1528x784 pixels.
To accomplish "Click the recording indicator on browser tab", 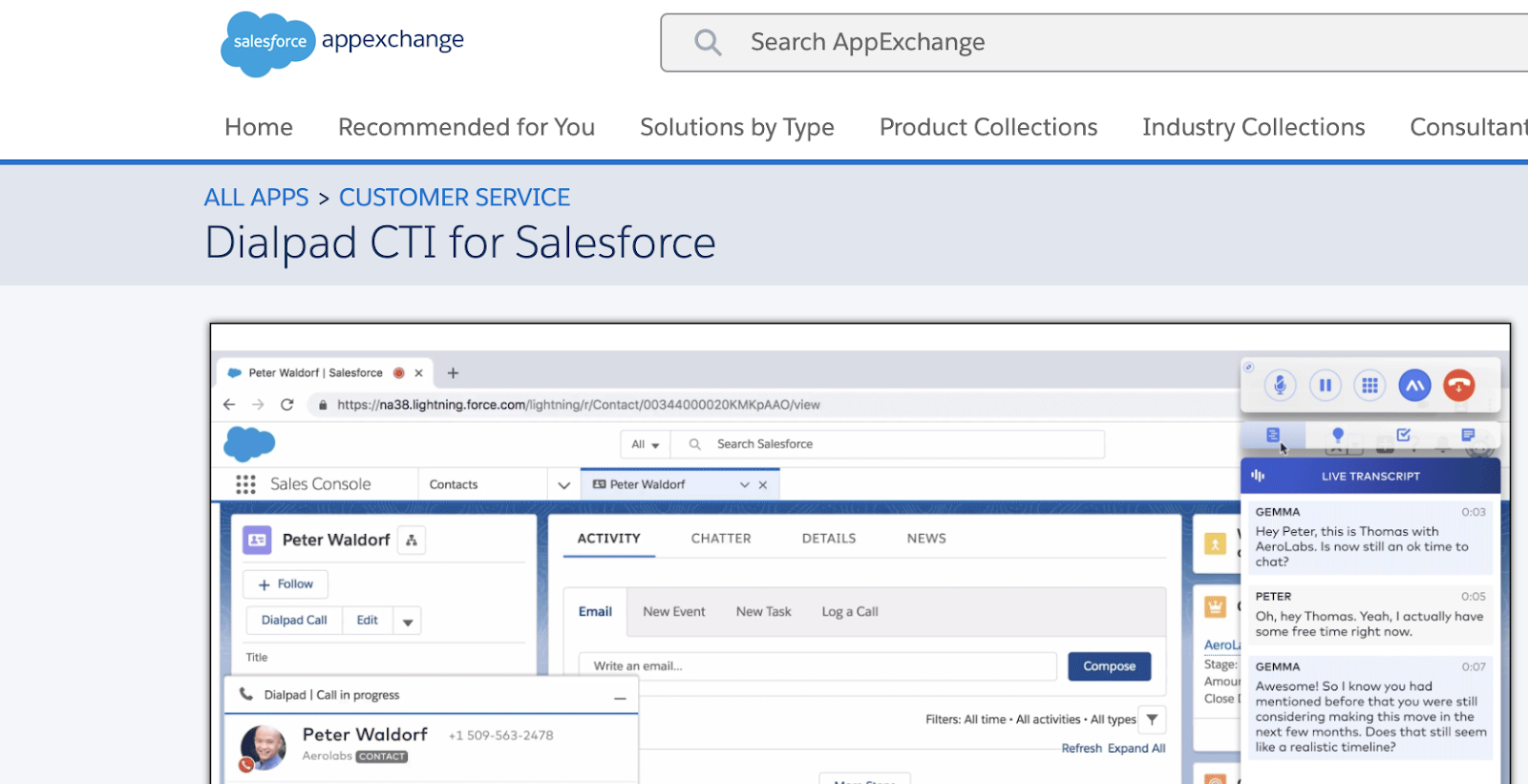I will pyautogui.click(x=399, y=373).
